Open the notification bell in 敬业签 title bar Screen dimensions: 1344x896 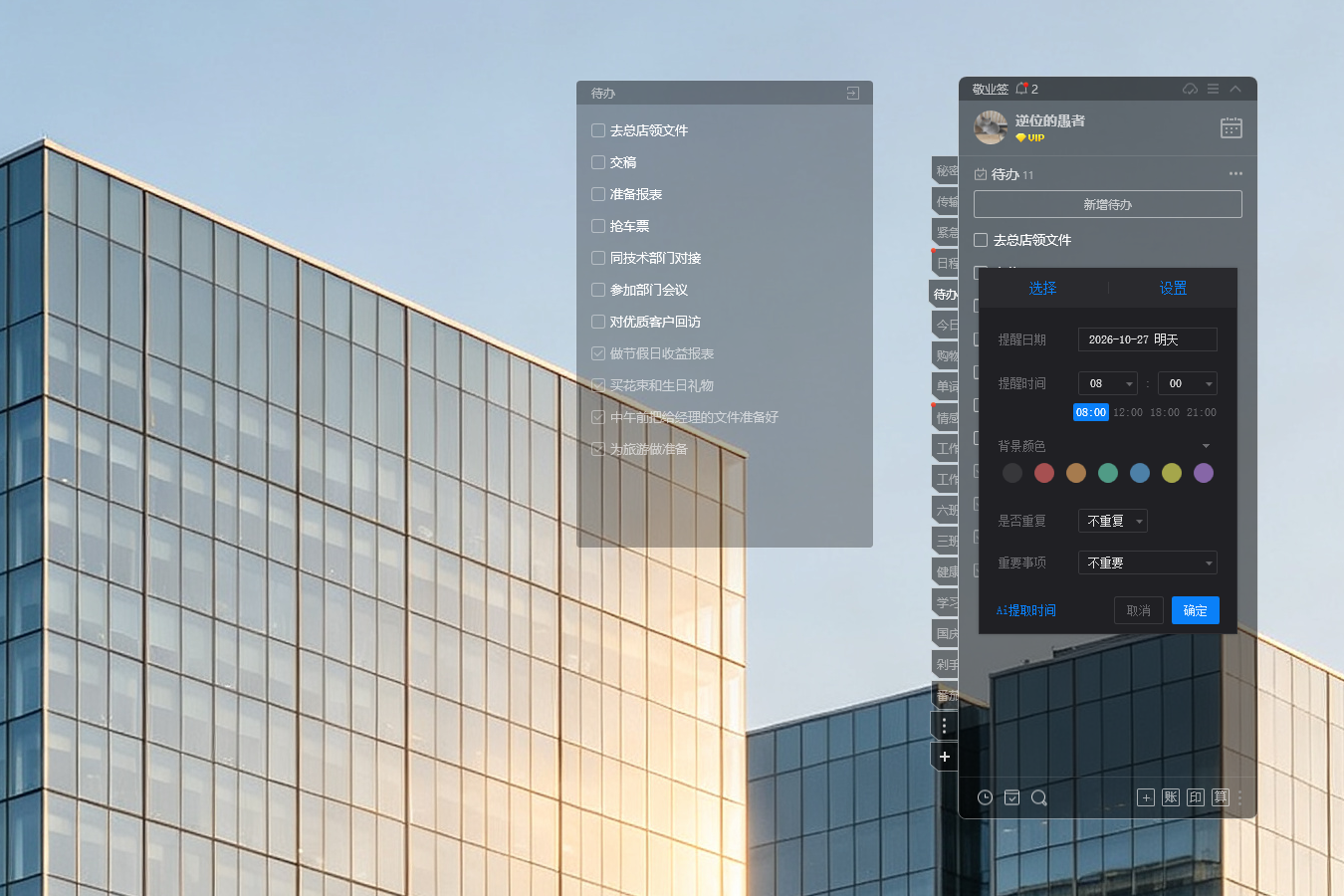[x=1021, y=89]
